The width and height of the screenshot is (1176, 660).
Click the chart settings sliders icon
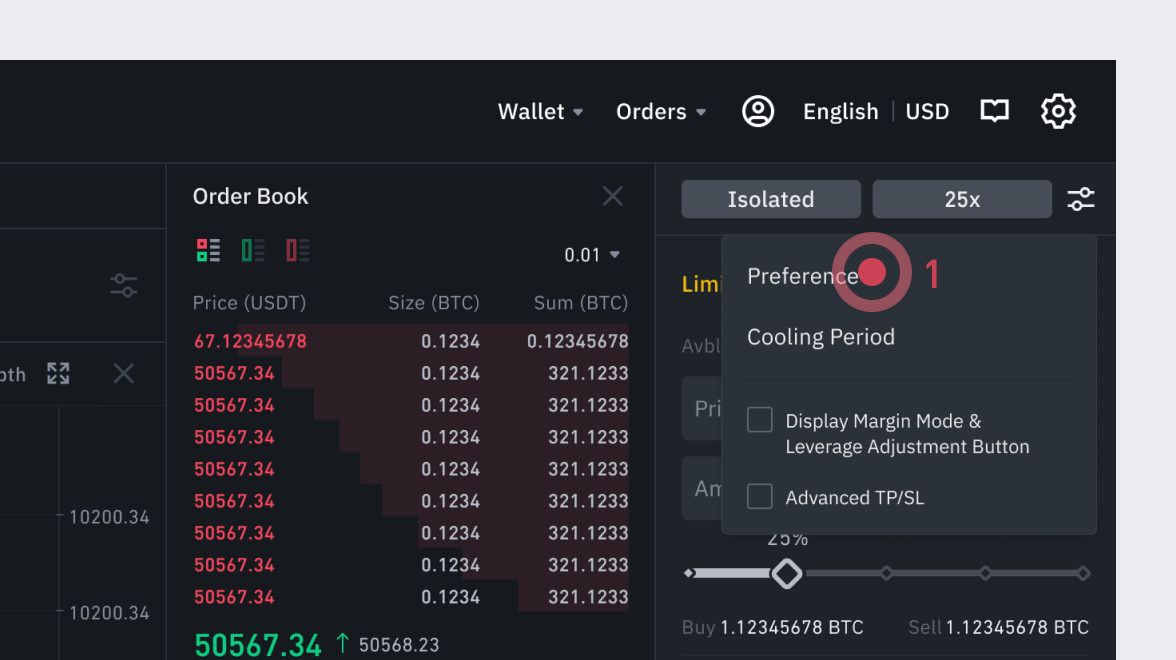click(123, 286)
